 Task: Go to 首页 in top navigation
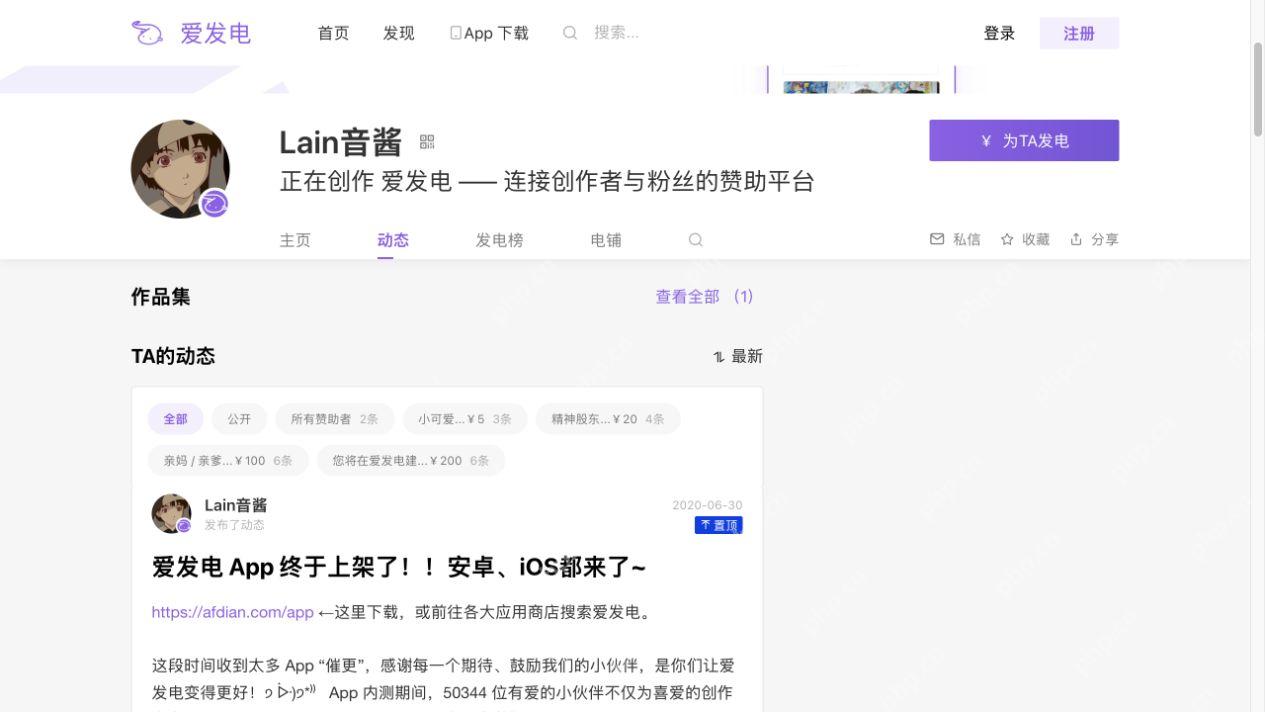point(334,33)
